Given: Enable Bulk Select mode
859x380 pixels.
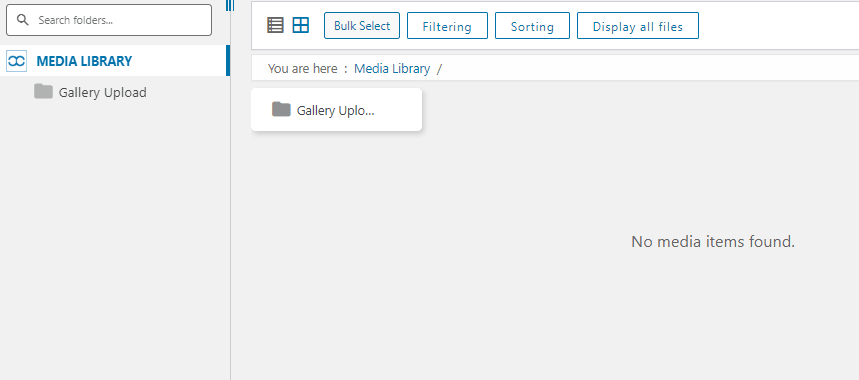Looking at the screenshot, I should 362,26.
